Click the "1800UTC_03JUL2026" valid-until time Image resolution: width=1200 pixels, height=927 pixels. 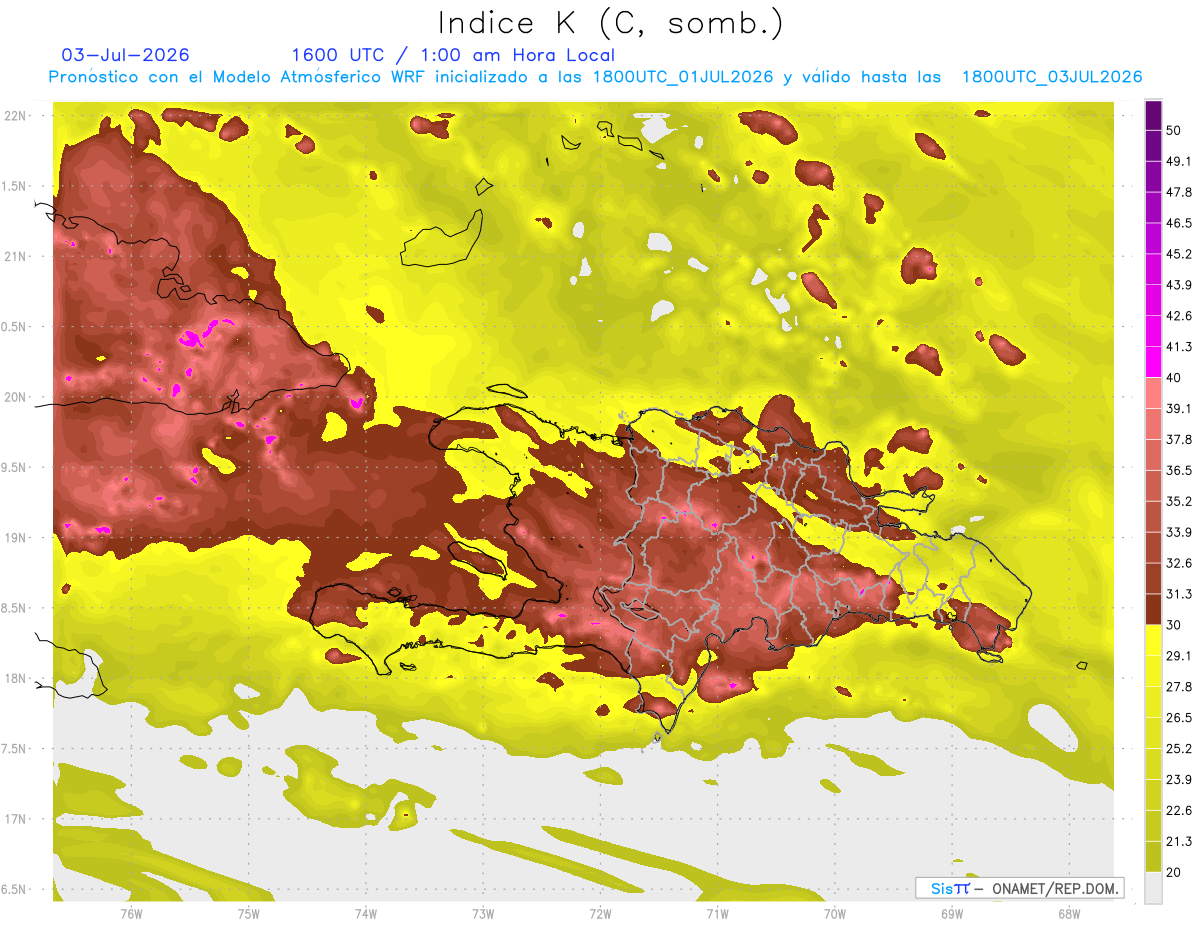[1052, 77]
